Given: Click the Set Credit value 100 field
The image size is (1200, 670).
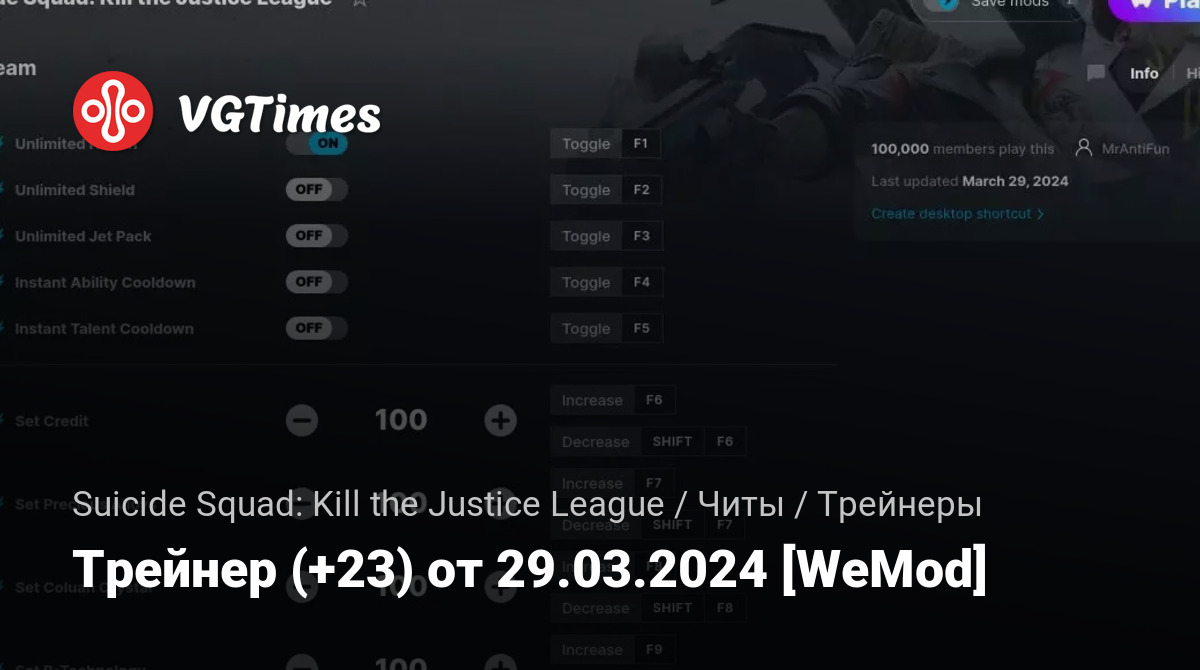Looking at the screenshot, I should point(401,421).
